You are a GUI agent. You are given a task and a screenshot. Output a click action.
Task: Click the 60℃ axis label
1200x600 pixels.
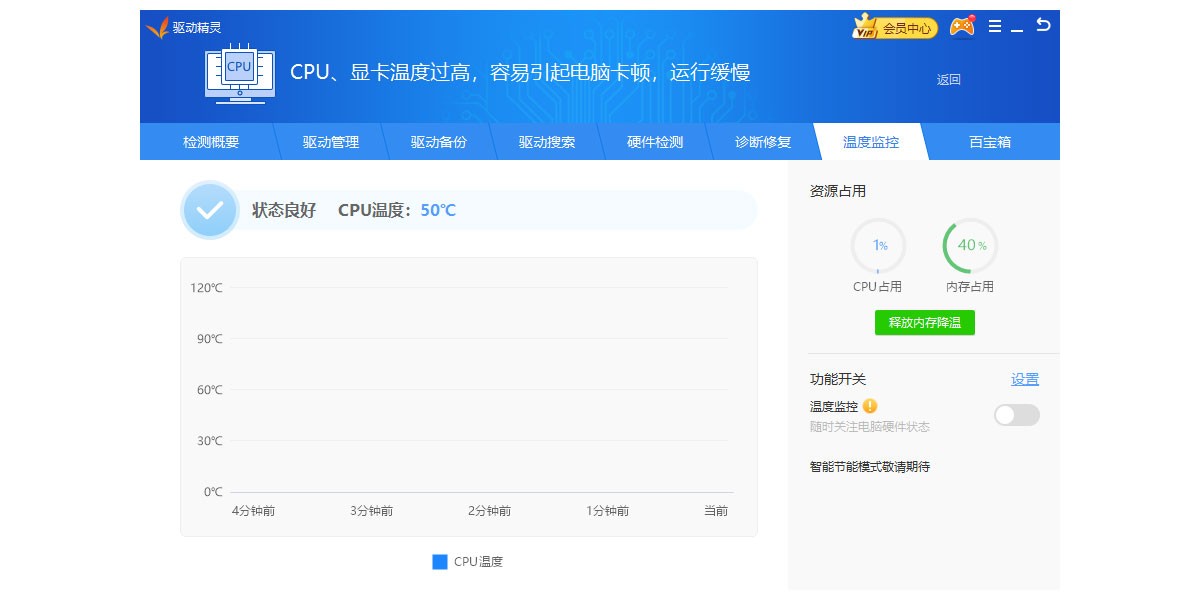pos(210,390)
